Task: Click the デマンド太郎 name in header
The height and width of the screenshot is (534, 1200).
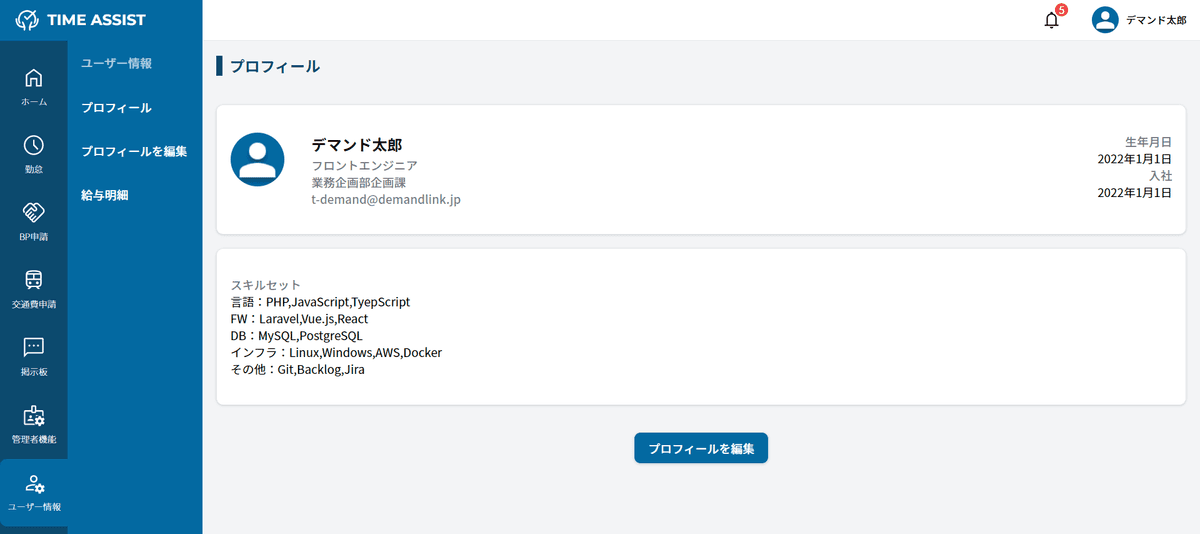Action: click(x=1156, y=20)
